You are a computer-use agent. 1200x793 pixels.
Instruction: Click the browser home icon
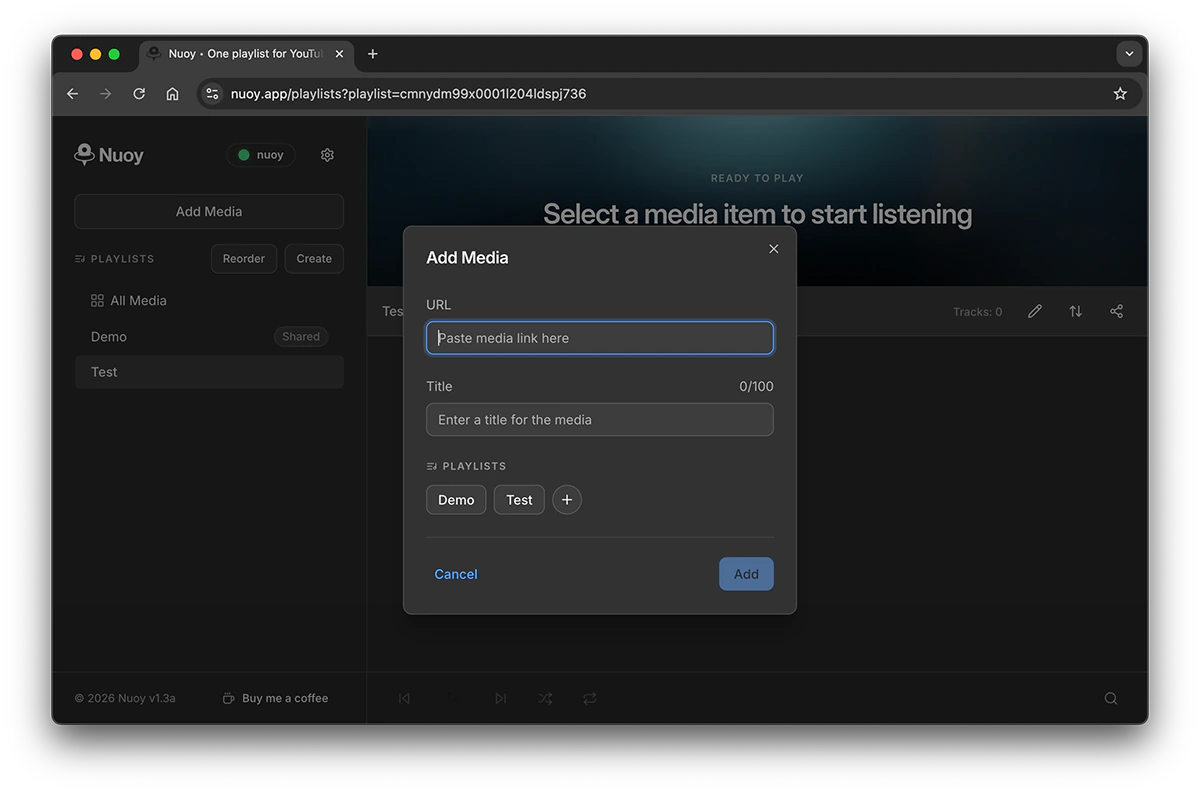pos(172,94)
